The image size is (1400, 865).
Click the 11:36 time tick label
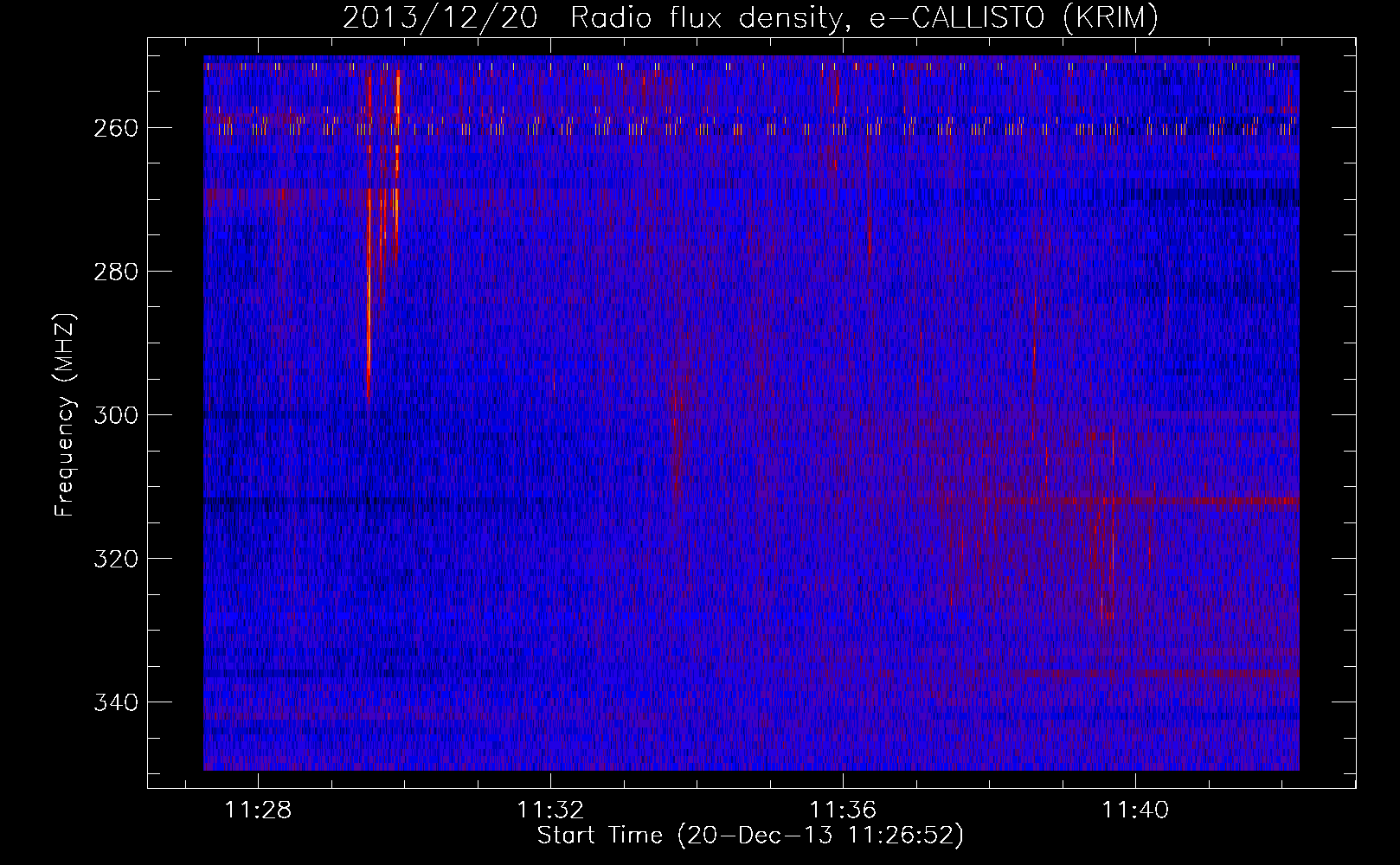(843, 810)
